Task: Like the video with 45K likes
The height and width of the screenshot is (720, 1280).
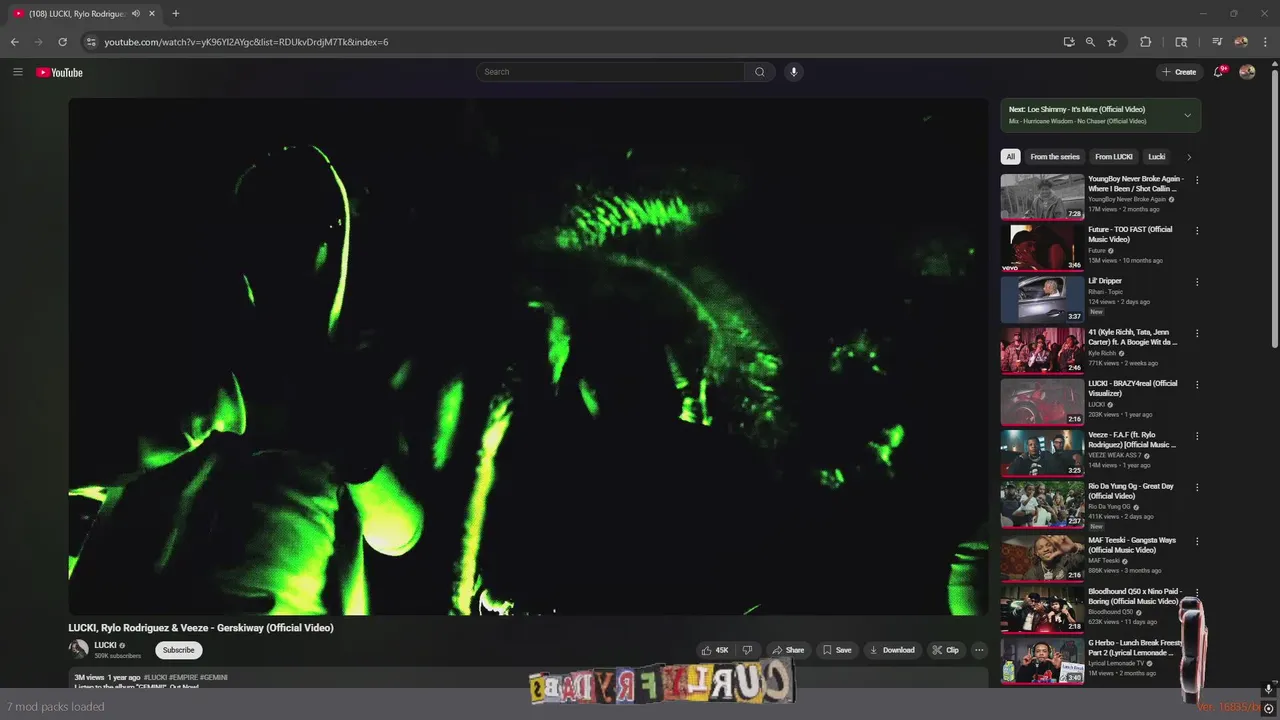Action: click(x=715, y=650)
